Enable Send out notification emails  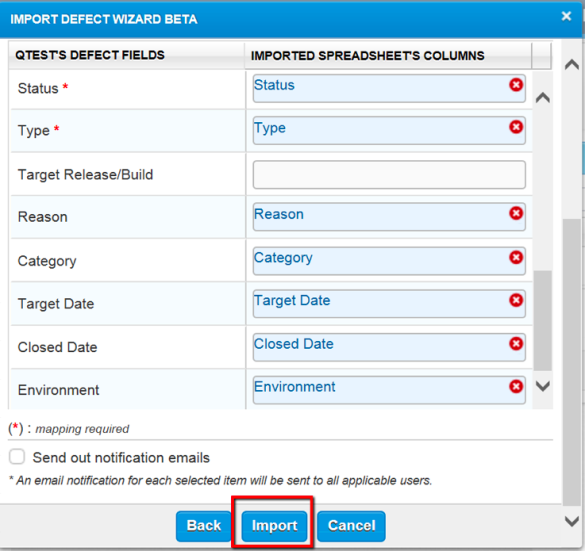(x=17, y=457)
